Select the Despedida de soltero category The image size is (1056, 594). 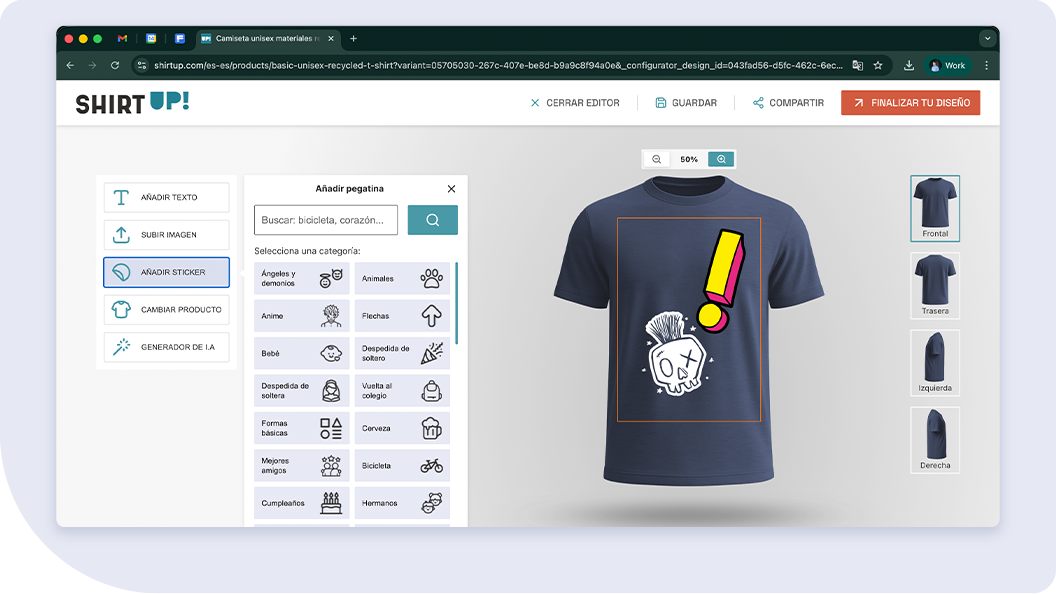tap(402, 354)
